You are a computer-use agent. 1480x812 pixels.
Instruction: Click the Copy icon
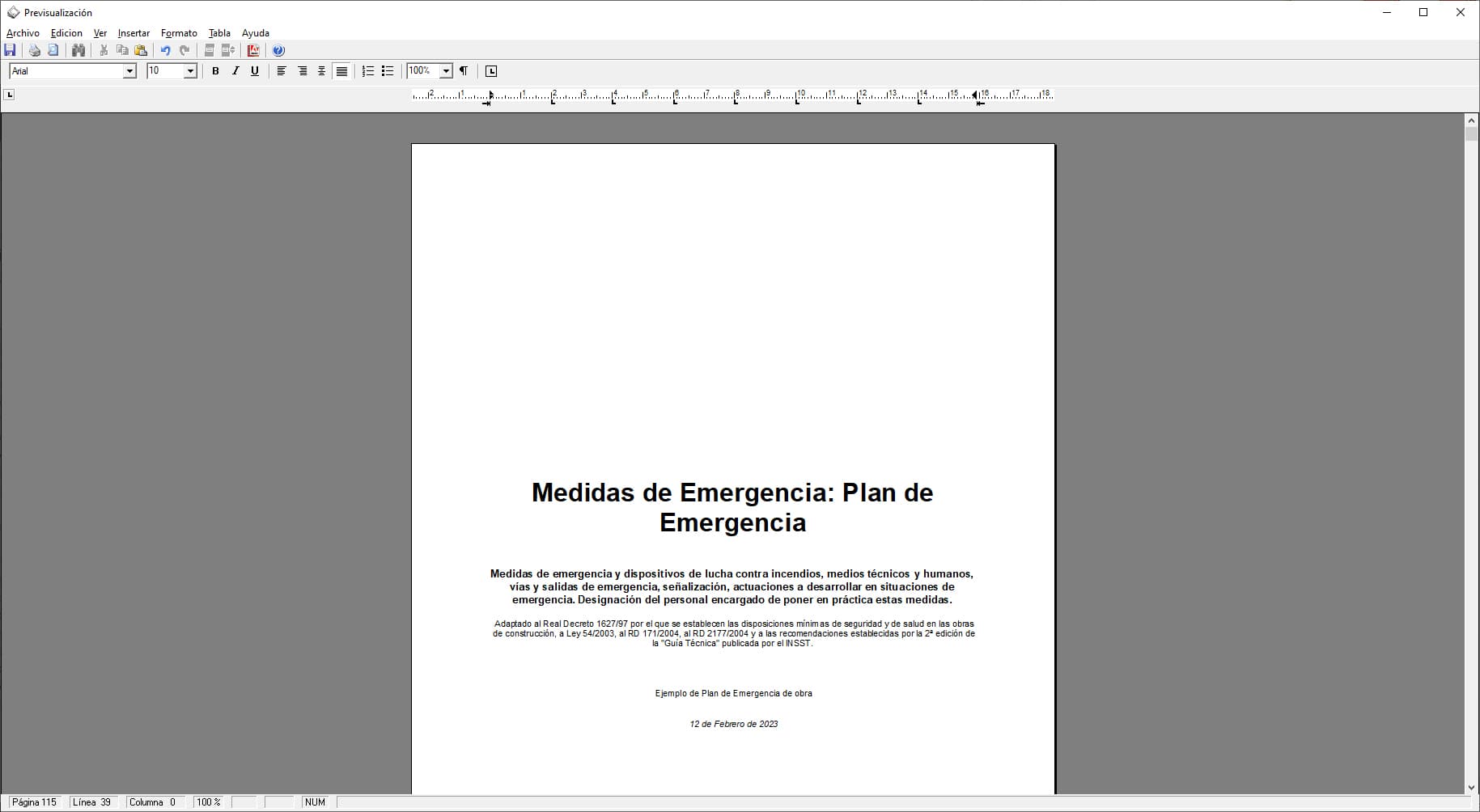(x=122, y=50)
